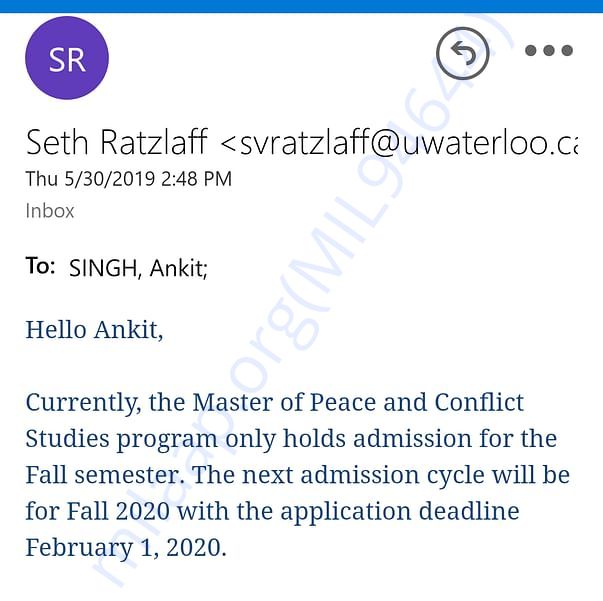Open the Inbox folder label
This screenshot has width=603, height=601.
[50, 211]
